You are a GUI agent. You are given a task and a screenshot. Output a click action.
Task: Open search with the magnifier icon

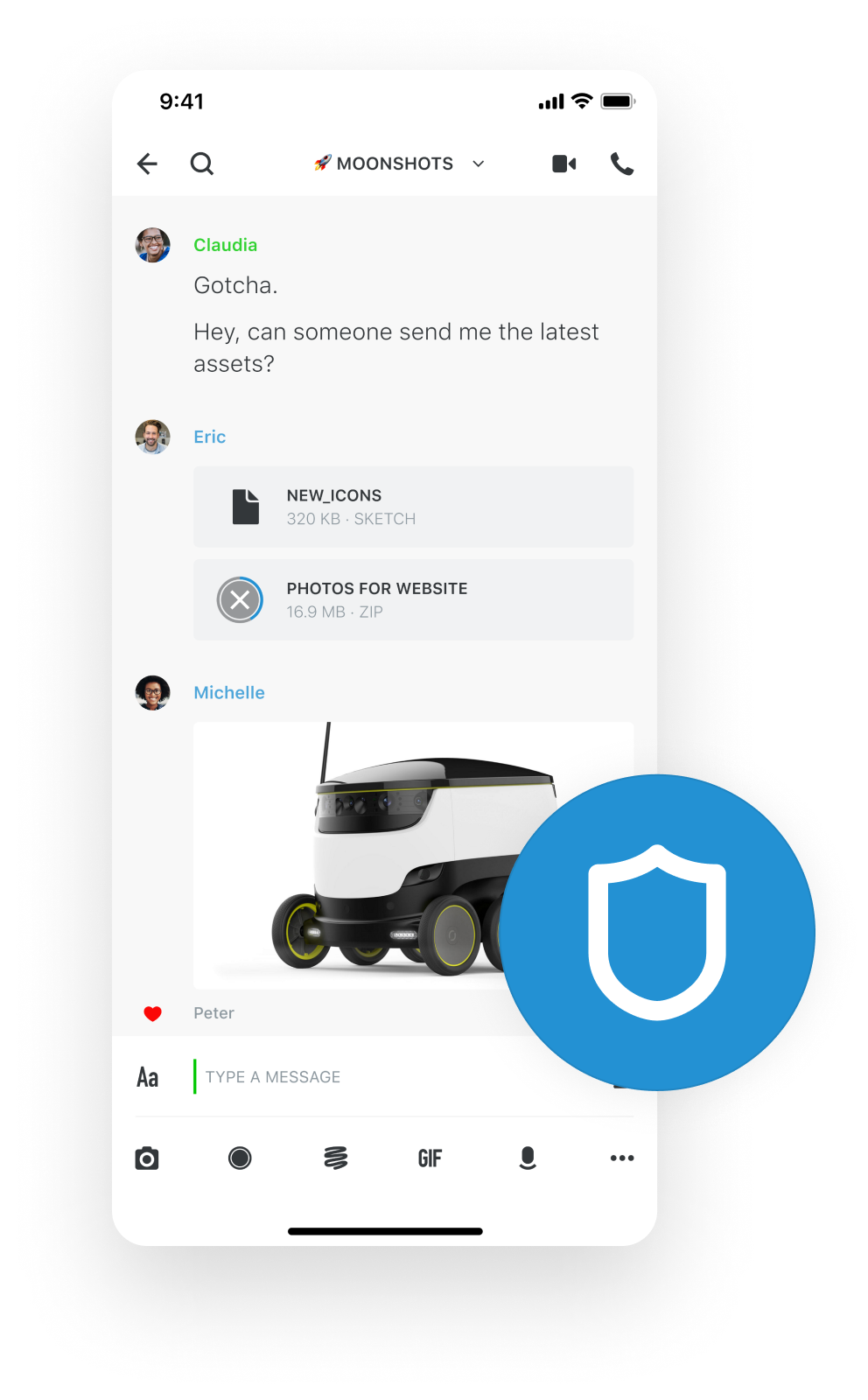point(202,164)
